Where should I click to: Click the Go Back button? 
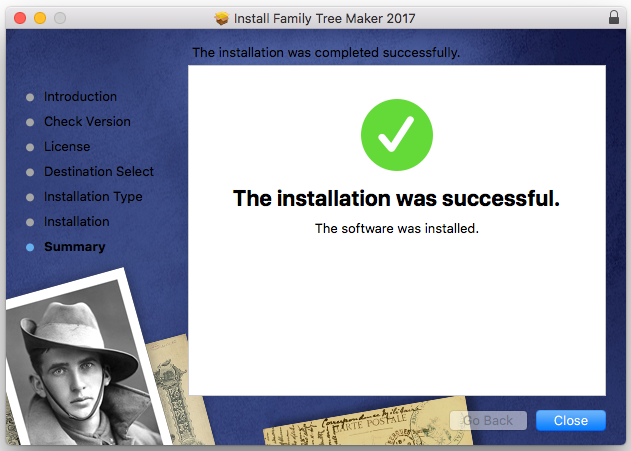pyautogui.click(x=488, y=420)
